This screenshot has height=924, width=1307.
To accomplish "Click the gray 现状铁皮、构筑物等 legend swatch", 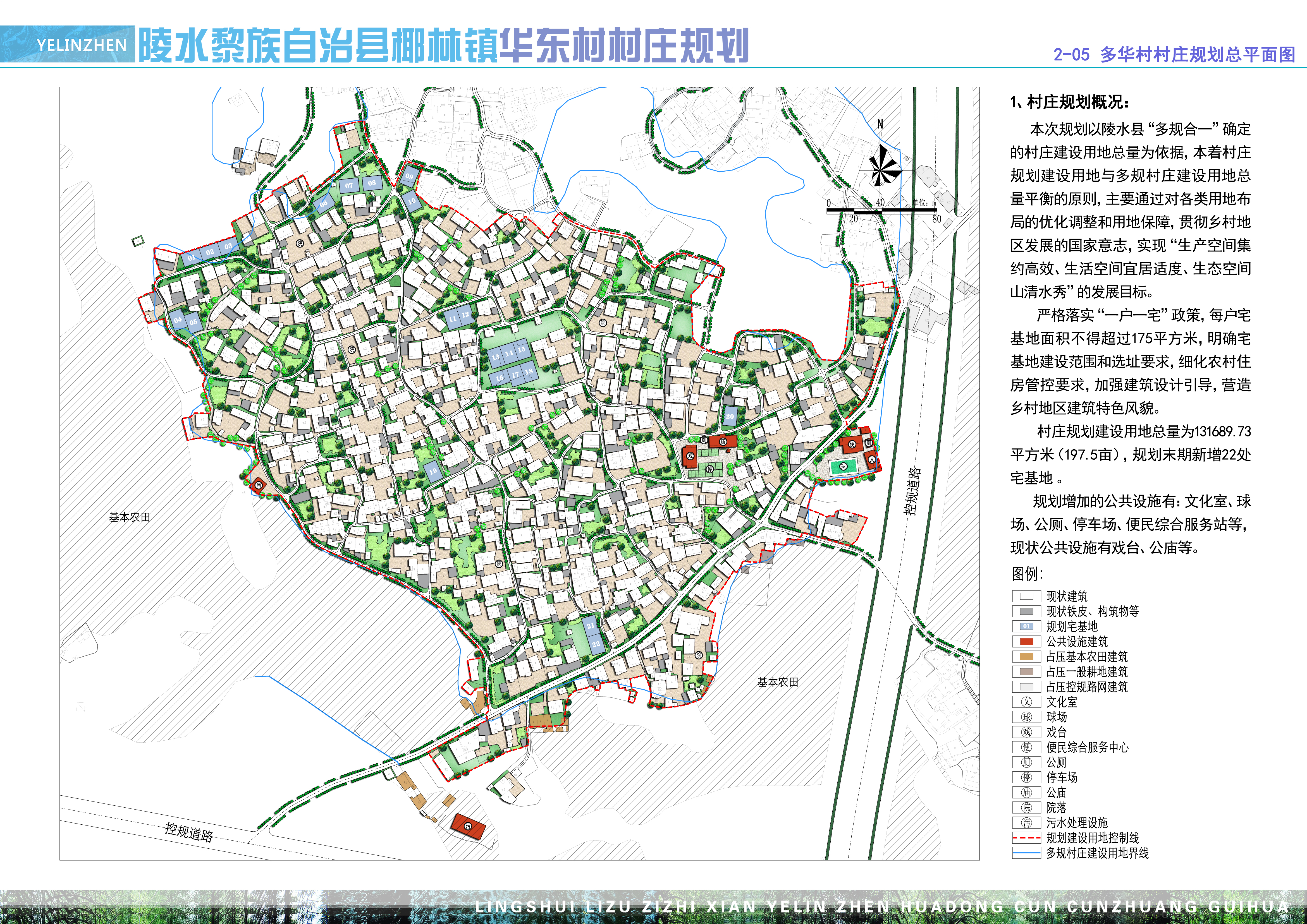I will [1026, 611].
